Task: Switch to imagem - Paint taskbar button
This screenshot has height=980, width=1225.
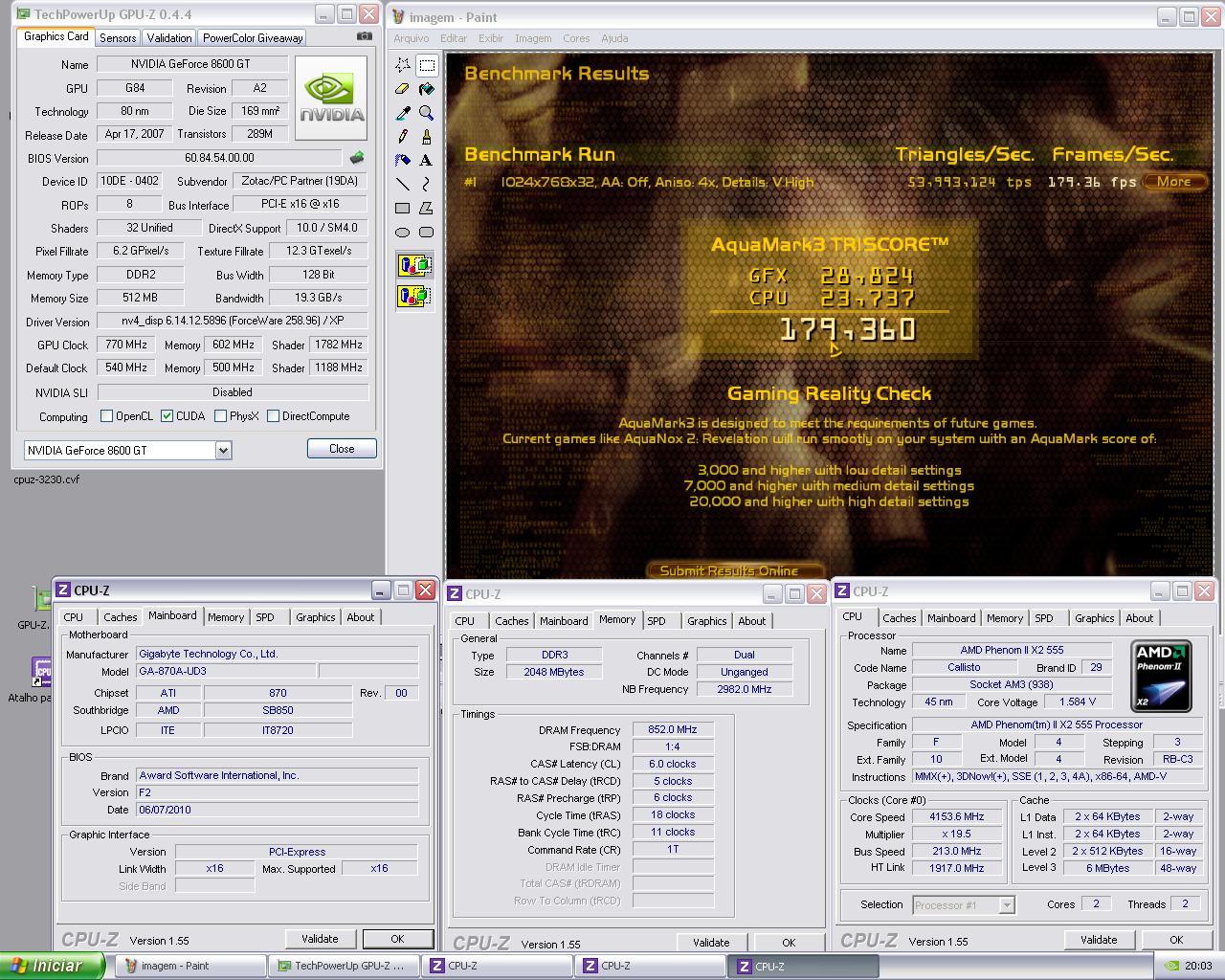Action: (190, 966)
